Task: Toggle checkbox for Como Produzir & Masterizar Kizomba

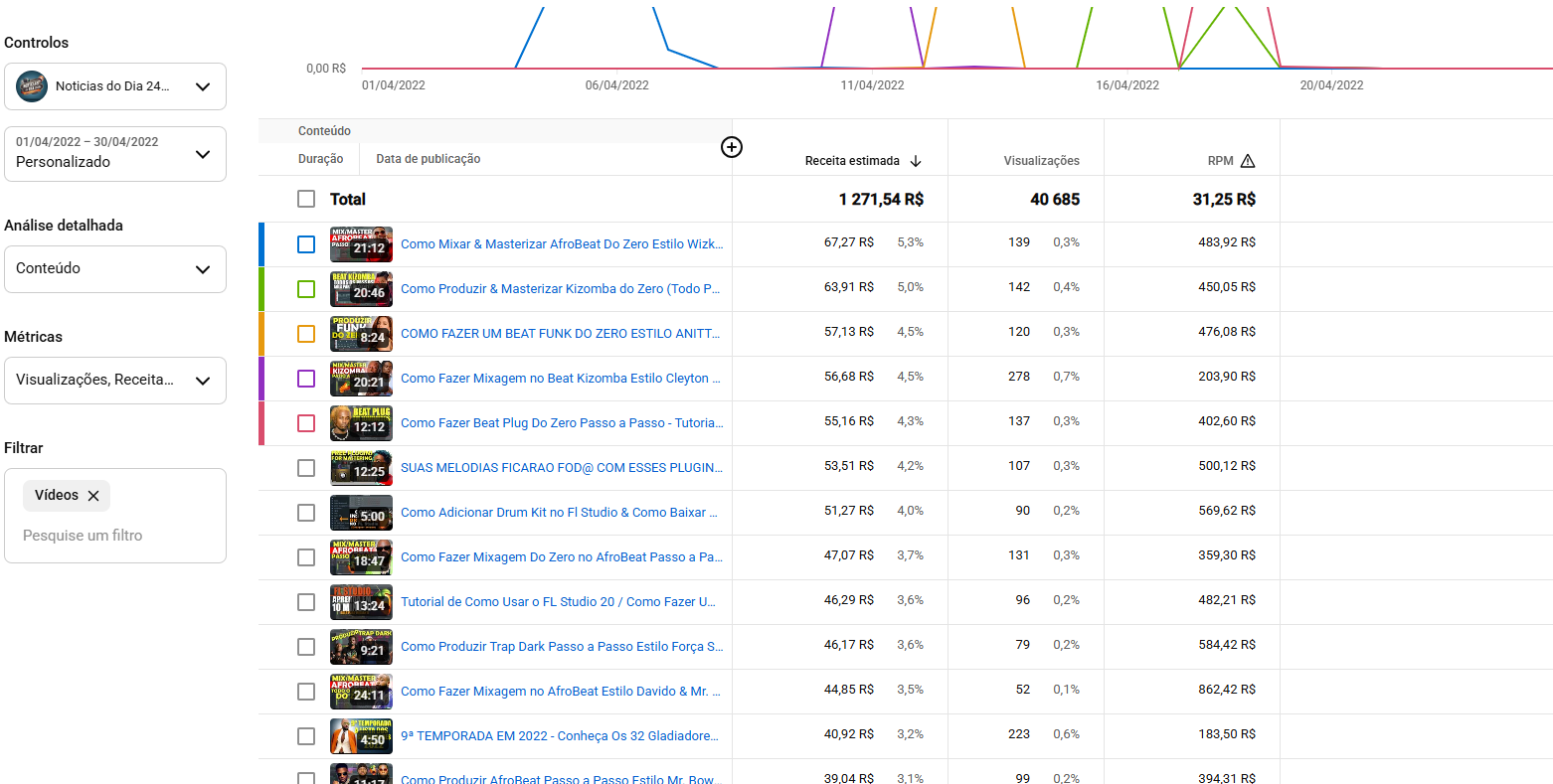Action: pos(306,289)
